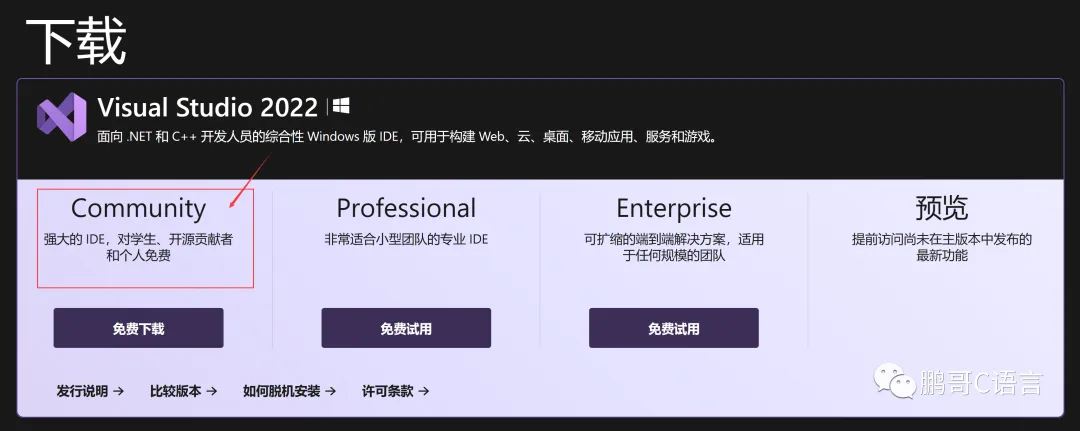
Task: Select the Visual Studio 2022 title text
Action: [207, 107]
